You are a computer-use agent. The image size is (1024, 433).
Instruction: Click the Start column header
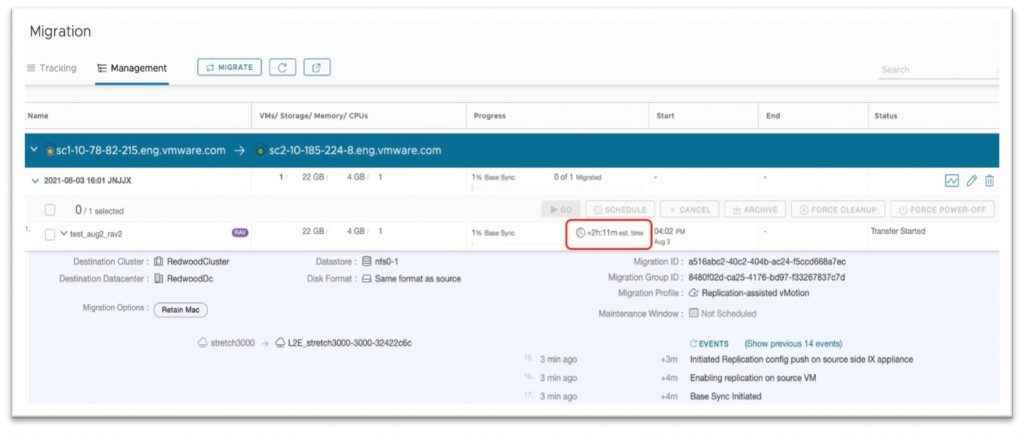665,116
